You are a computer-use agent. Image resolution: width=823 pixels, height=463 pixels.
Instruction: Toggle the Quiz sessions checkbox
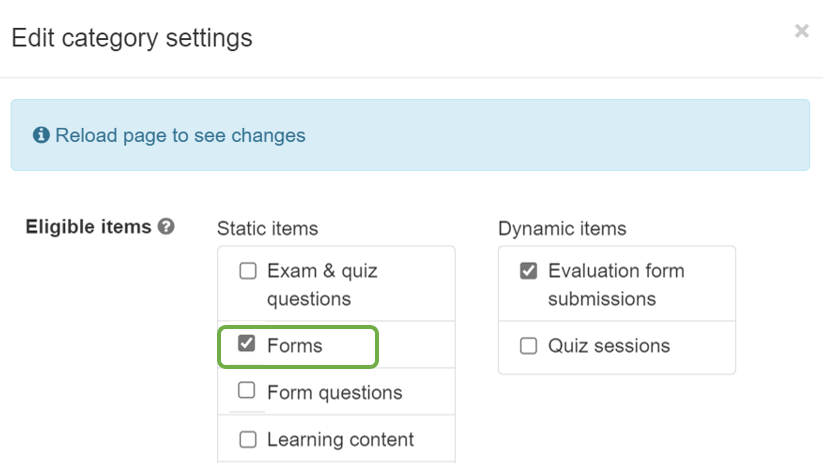(529, 346)
